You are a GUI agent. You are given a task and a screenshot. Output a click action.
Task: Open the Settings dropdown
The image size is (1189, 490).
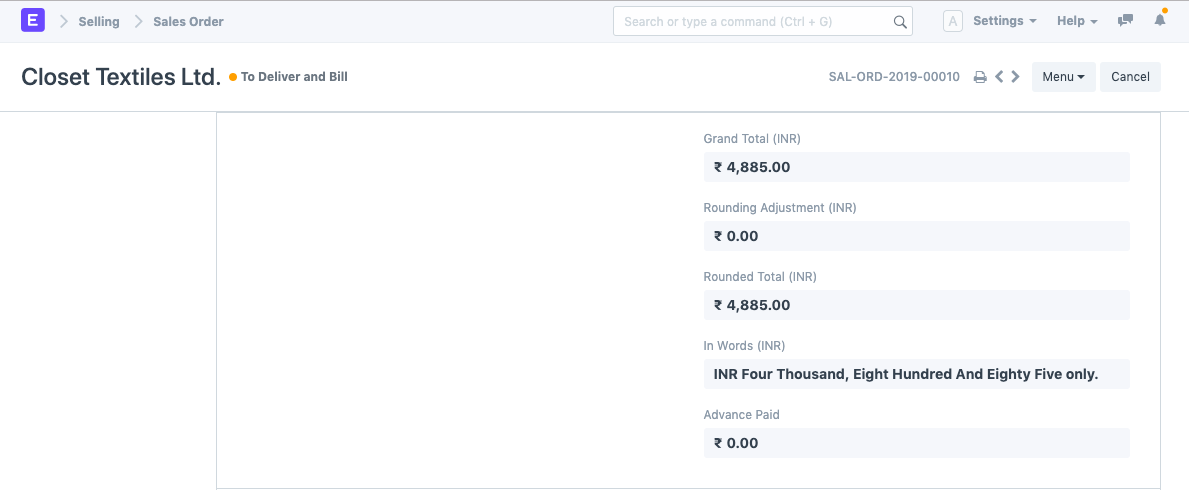coord(1004,21)
